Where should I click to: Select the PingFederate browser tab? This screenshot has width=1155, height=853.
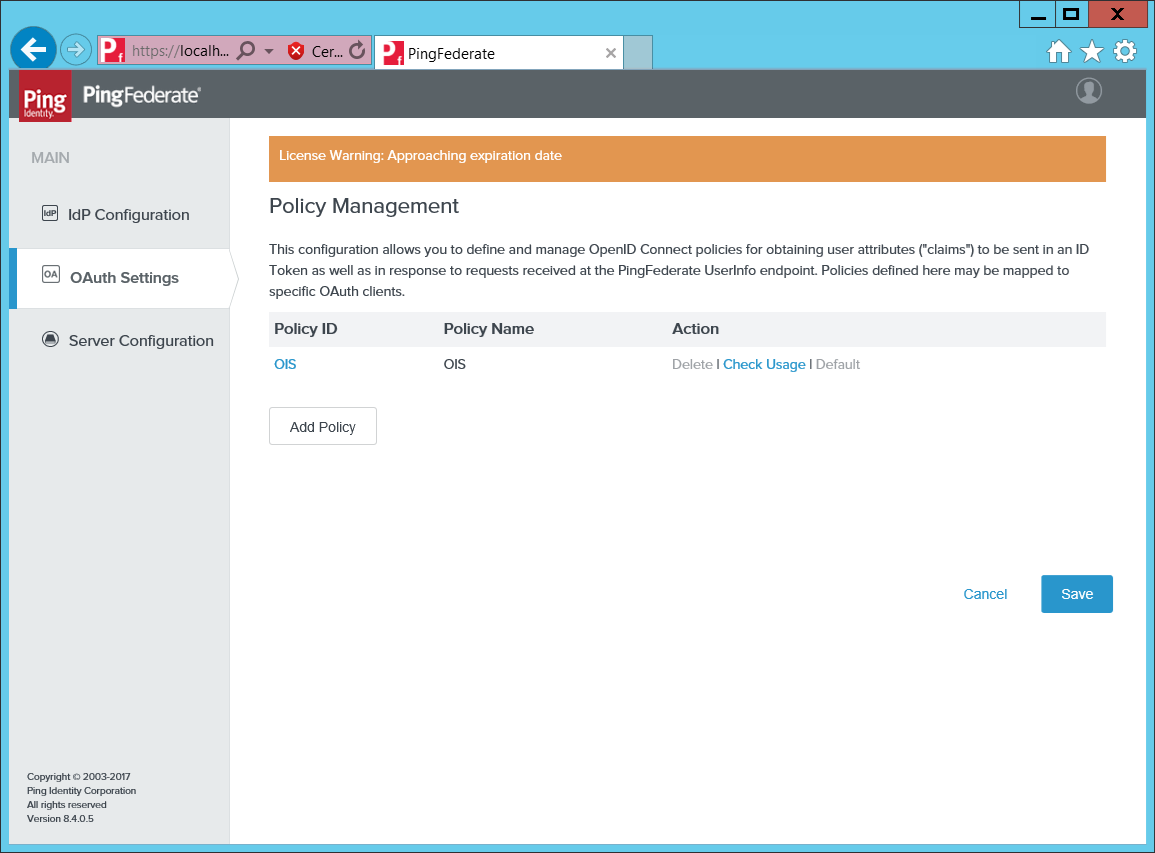(499, 53)
